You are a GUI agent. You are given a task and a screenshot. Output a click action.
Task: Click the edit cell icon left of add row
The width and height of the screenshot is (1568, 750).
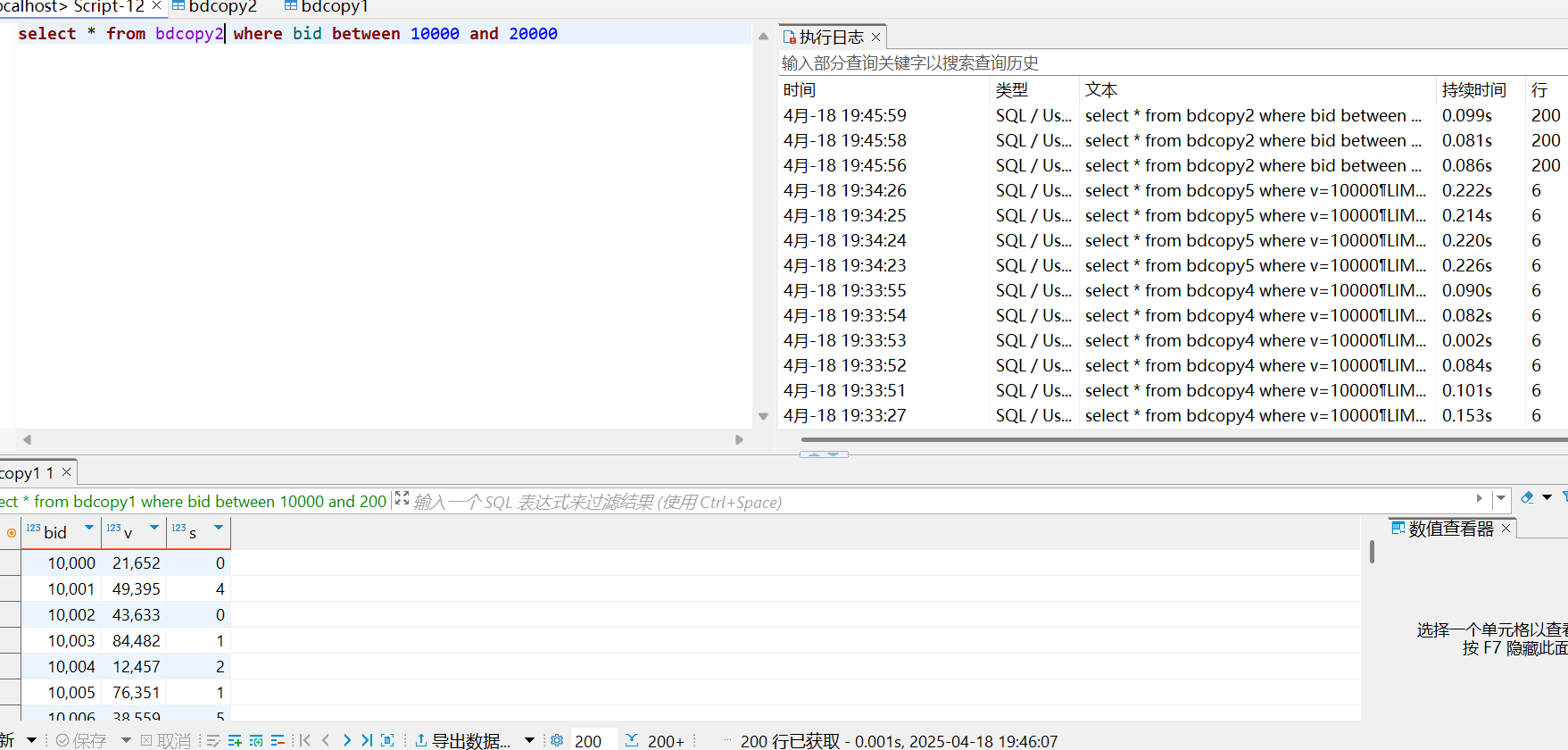[213, 740]
